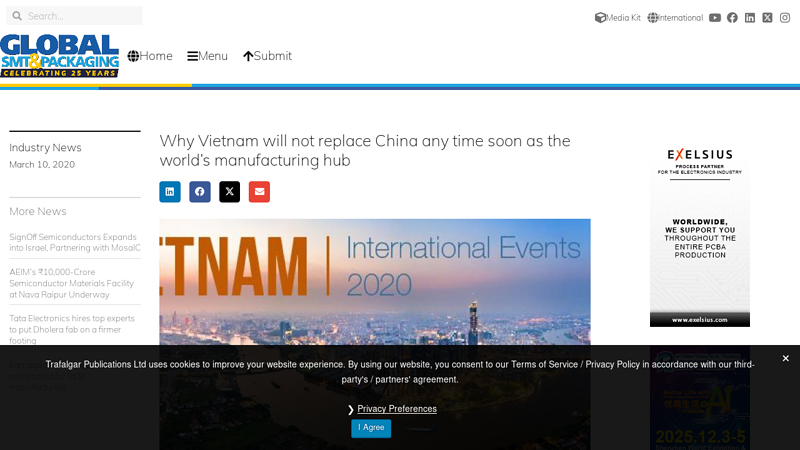Image resolution: width=800 pixels, height=450 pixels.
Task: Open the X (Twitter) icon in header
Action: [x=767, y=18]
